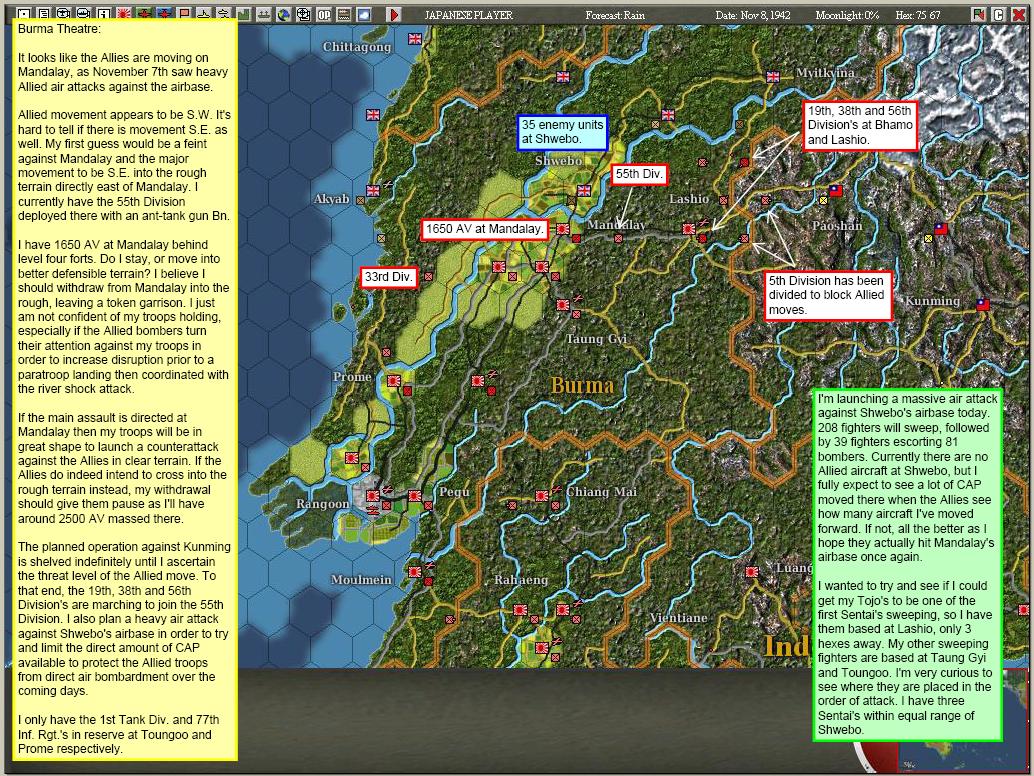Viewport: 1034px width, 776px height.
Task: Click the 'Forecast: Rain' status text
Action: 615,15
